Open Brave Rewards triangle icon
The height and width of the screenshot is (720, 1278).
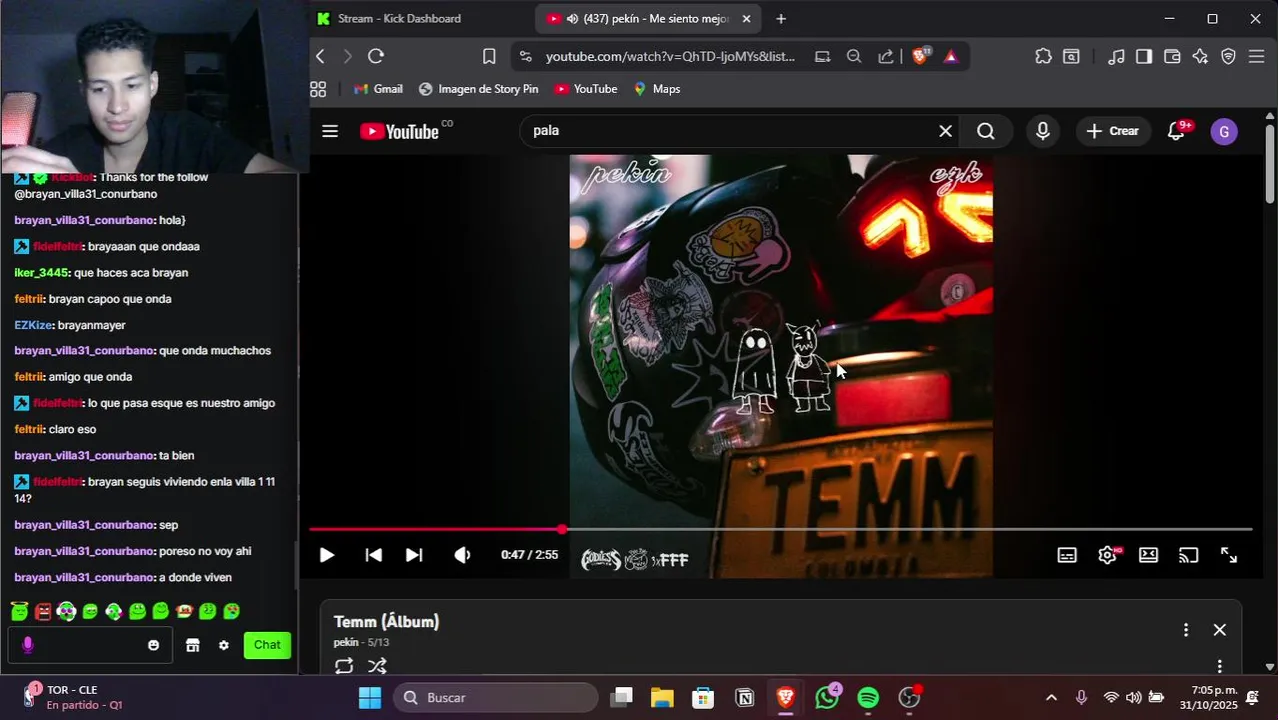click(x=951, y=56)
